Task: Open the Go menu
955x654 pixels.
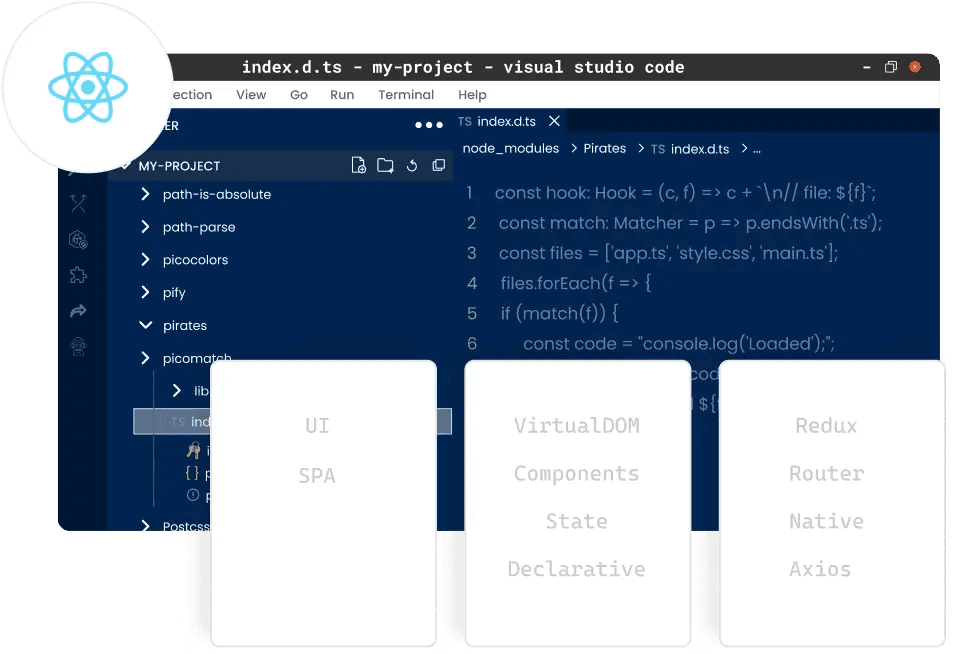Action: (298, 94)
